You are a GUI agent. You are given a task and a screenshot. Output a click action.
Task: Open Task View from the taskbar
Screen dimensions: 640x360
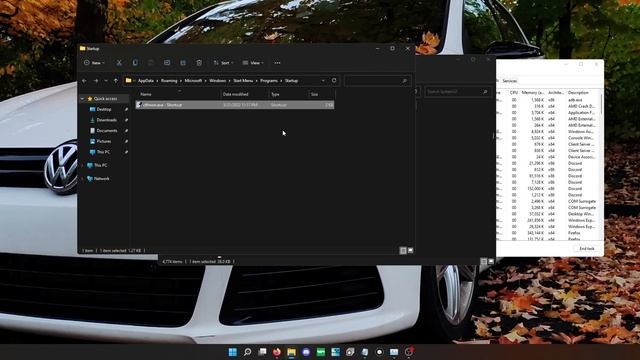(262, 352)
